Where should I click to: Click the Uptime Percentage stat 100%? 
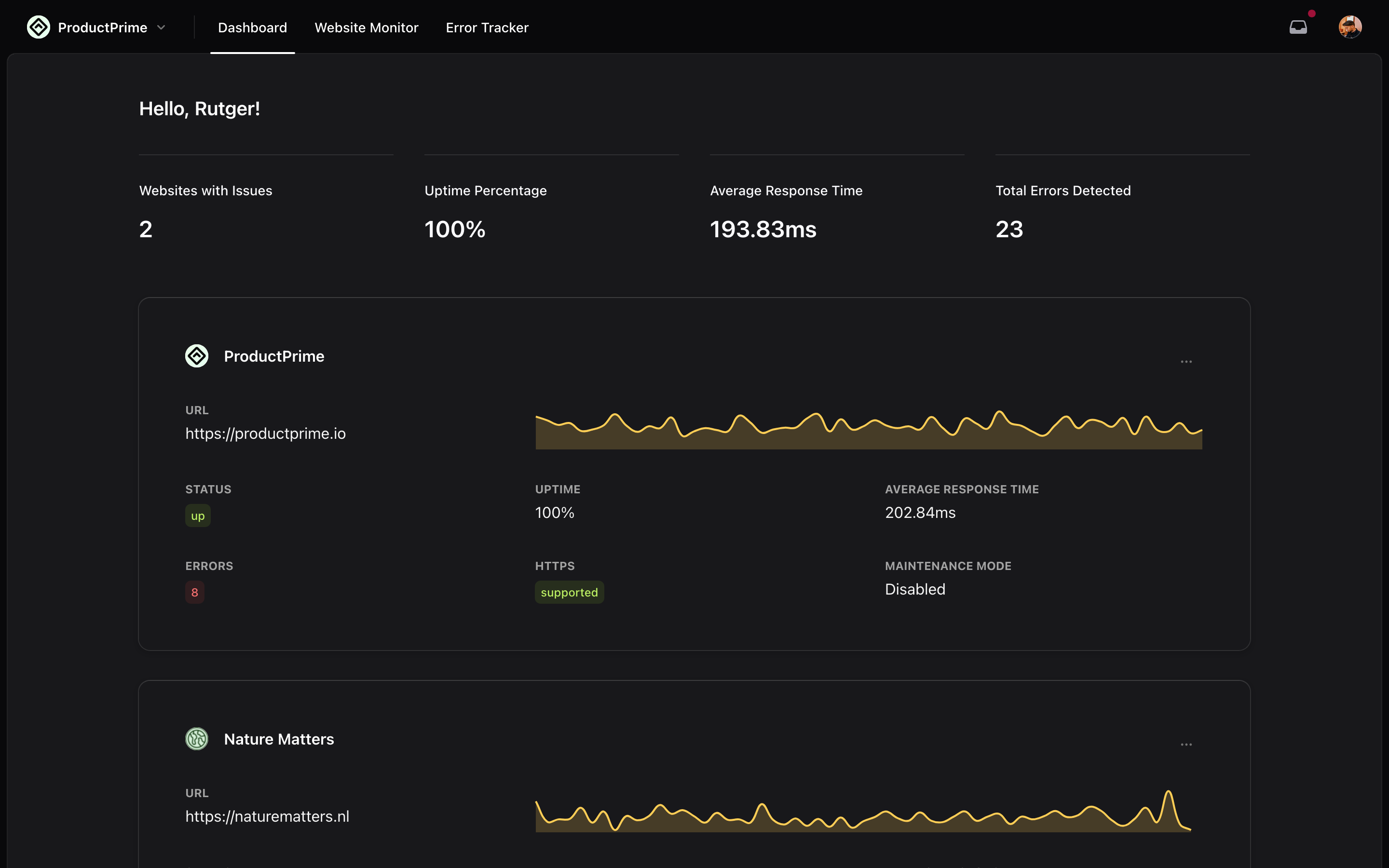click(x=455, y=230)
